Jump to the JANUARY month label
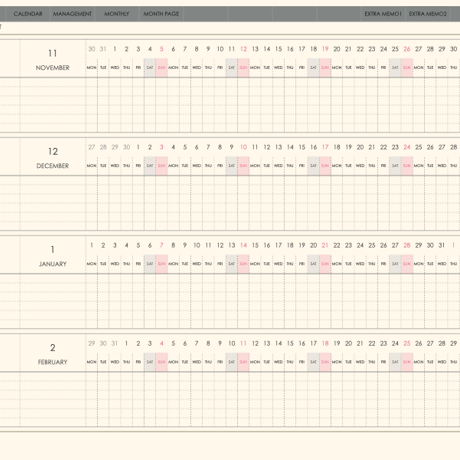Viewport: 460px width, 460px height. [53, 264]
